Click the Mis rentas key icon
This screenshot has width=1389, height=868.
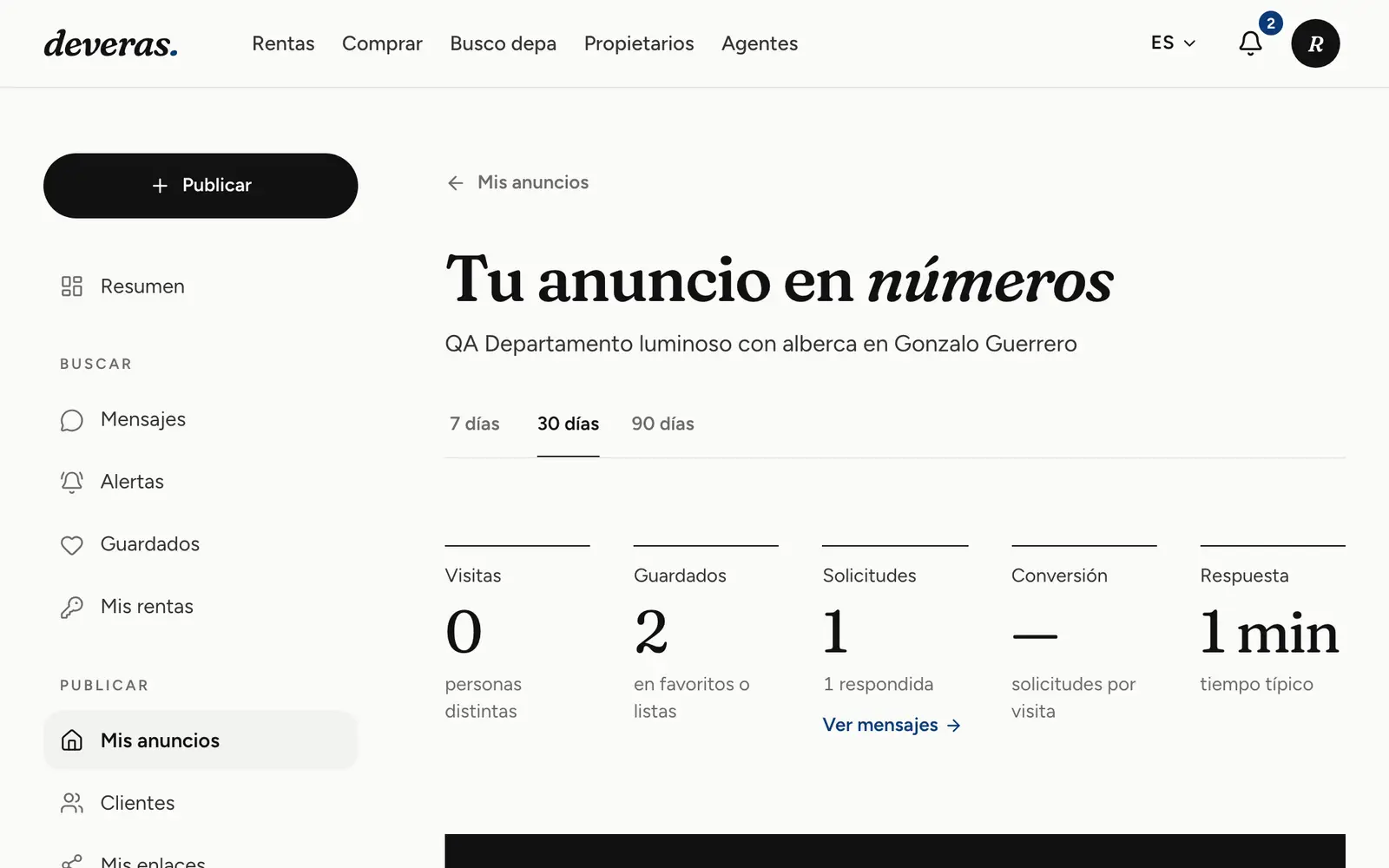(72, 608)
